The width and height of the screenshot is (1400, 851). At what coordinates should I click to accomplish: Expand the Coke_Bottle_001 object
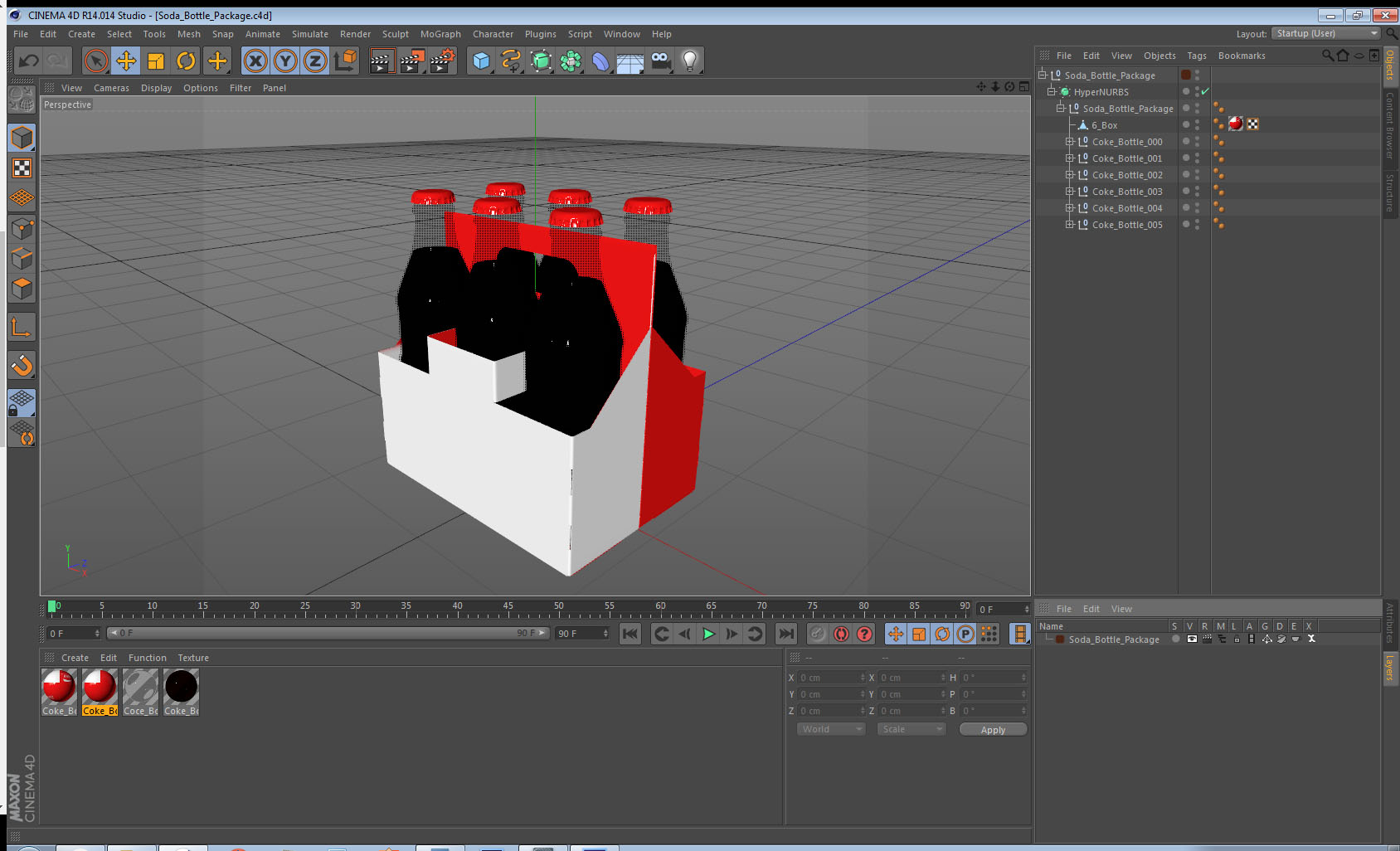click(1069, 158)
